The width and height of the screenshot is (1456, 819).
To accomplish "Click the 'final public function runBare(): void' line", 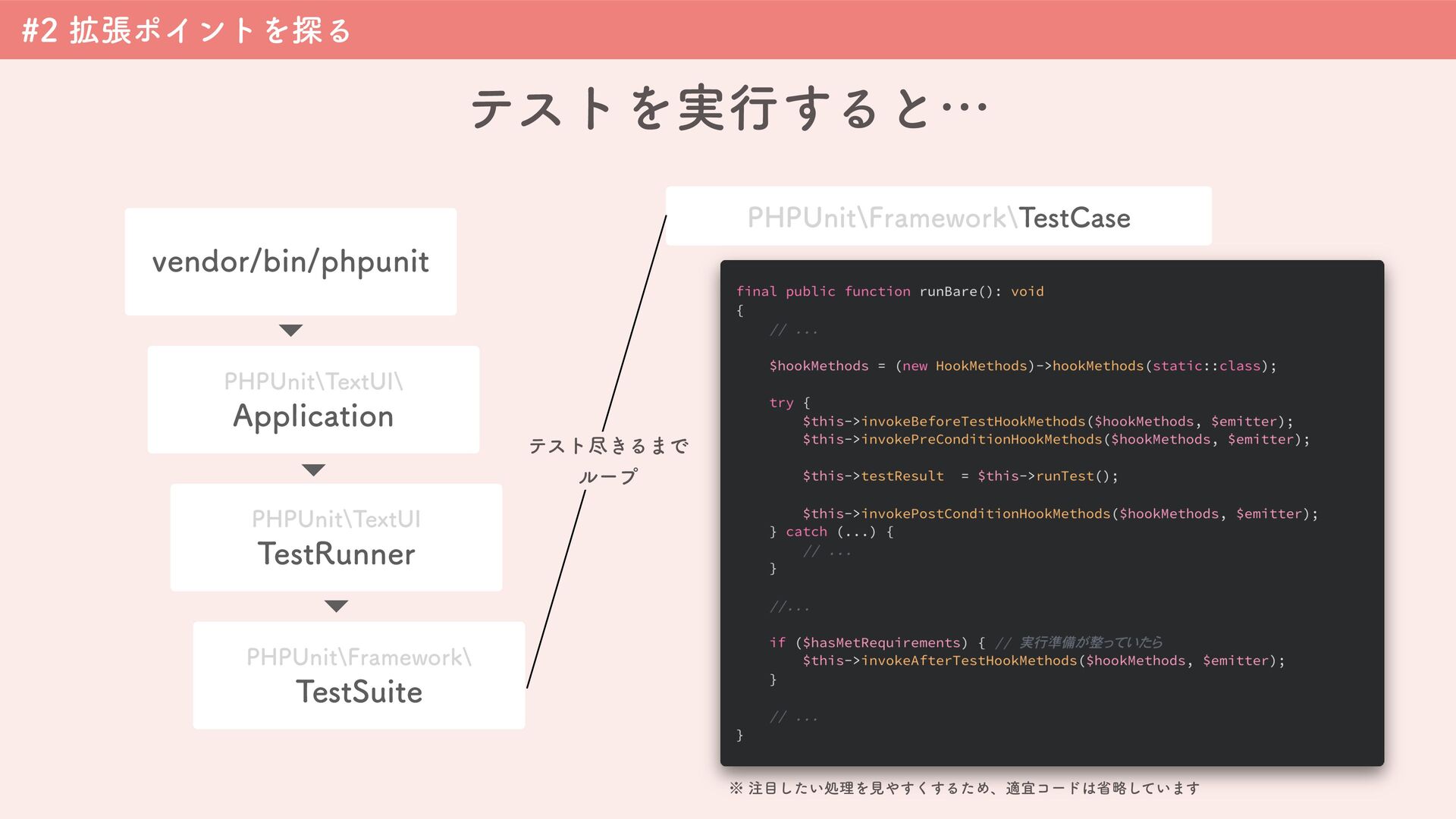I will coord(890,291).
